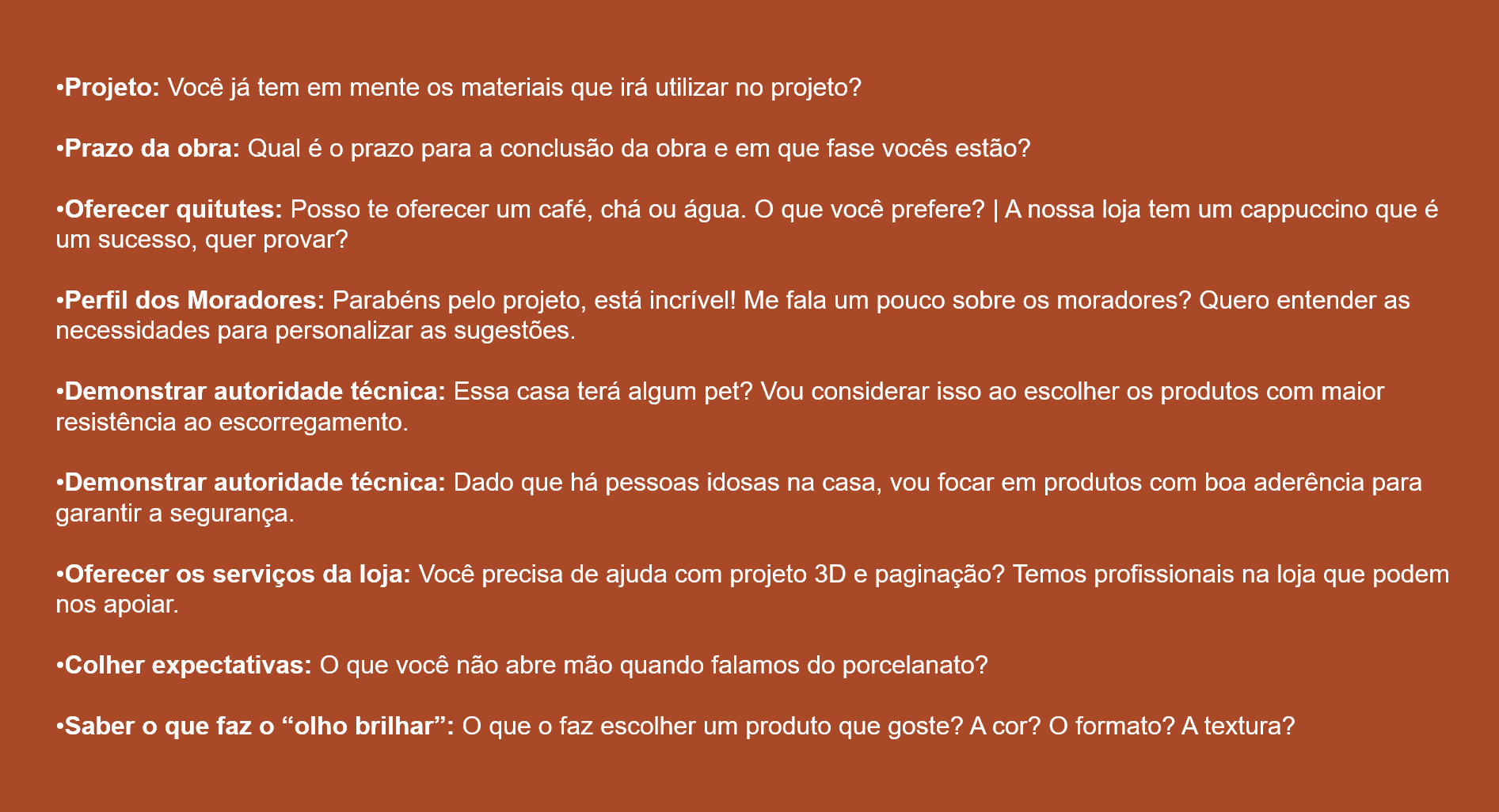Click the text "um sucesso, quer provar?"
Screen dimensions: 1499x812
[x=202, y=240]
